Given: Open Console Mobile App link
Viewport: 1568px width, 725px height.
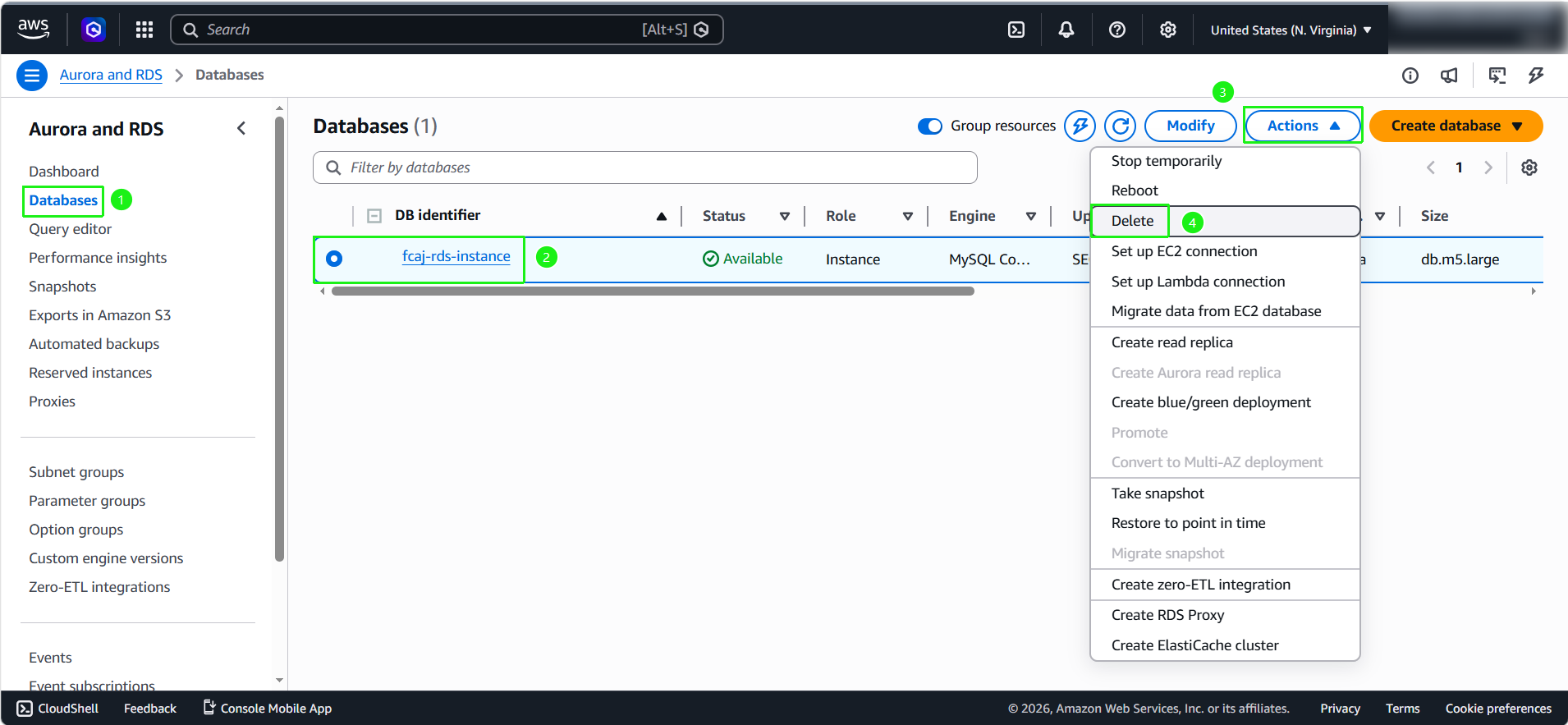Looking at the screenshot, I should pyautogui.click(x=268, y=709).
